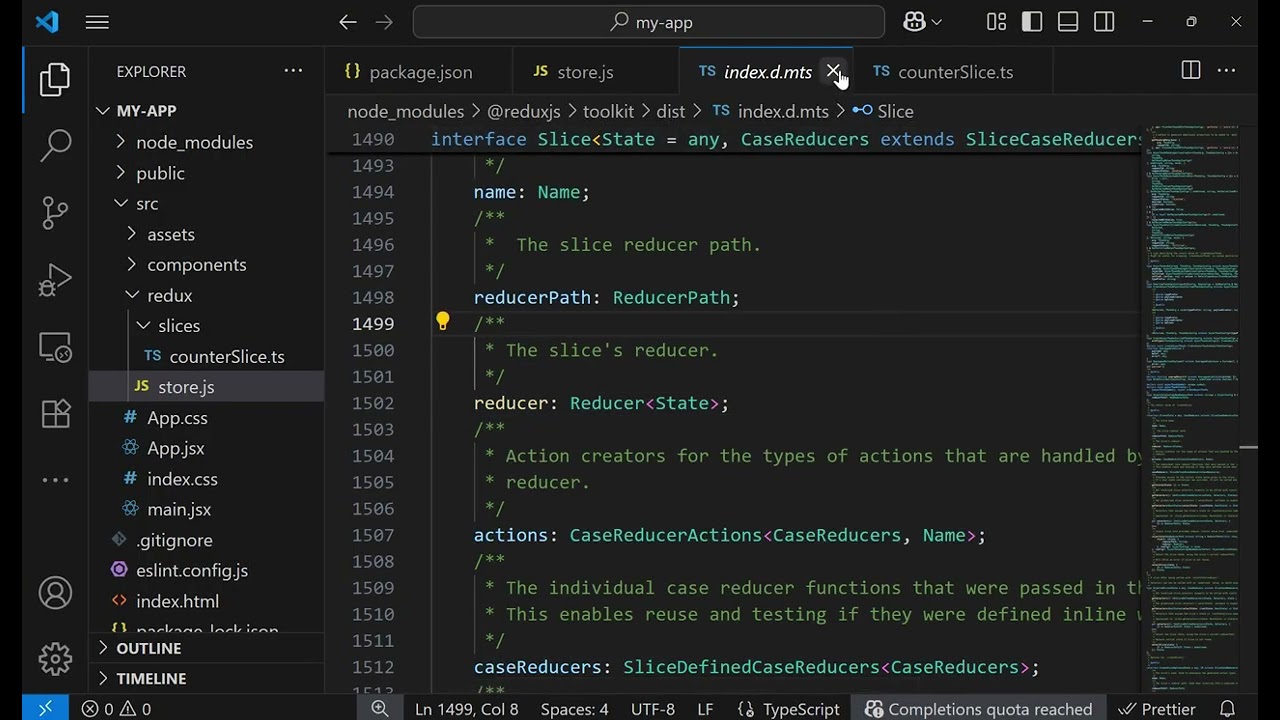Click breadcrumb @reduxjs
This screenshot has height=720, width=1280.
click(x=523, y=111)
